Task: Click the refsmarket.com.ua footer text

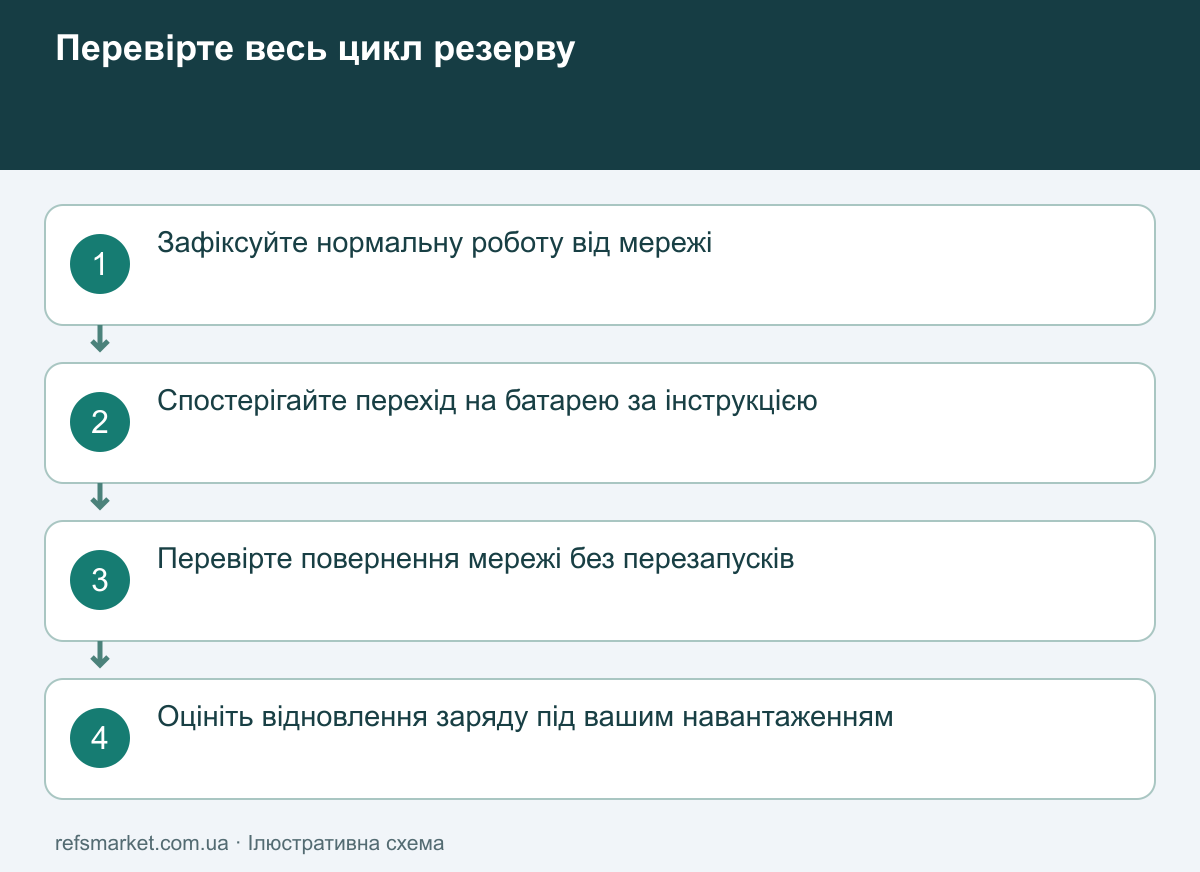Action: coord(142,843)
